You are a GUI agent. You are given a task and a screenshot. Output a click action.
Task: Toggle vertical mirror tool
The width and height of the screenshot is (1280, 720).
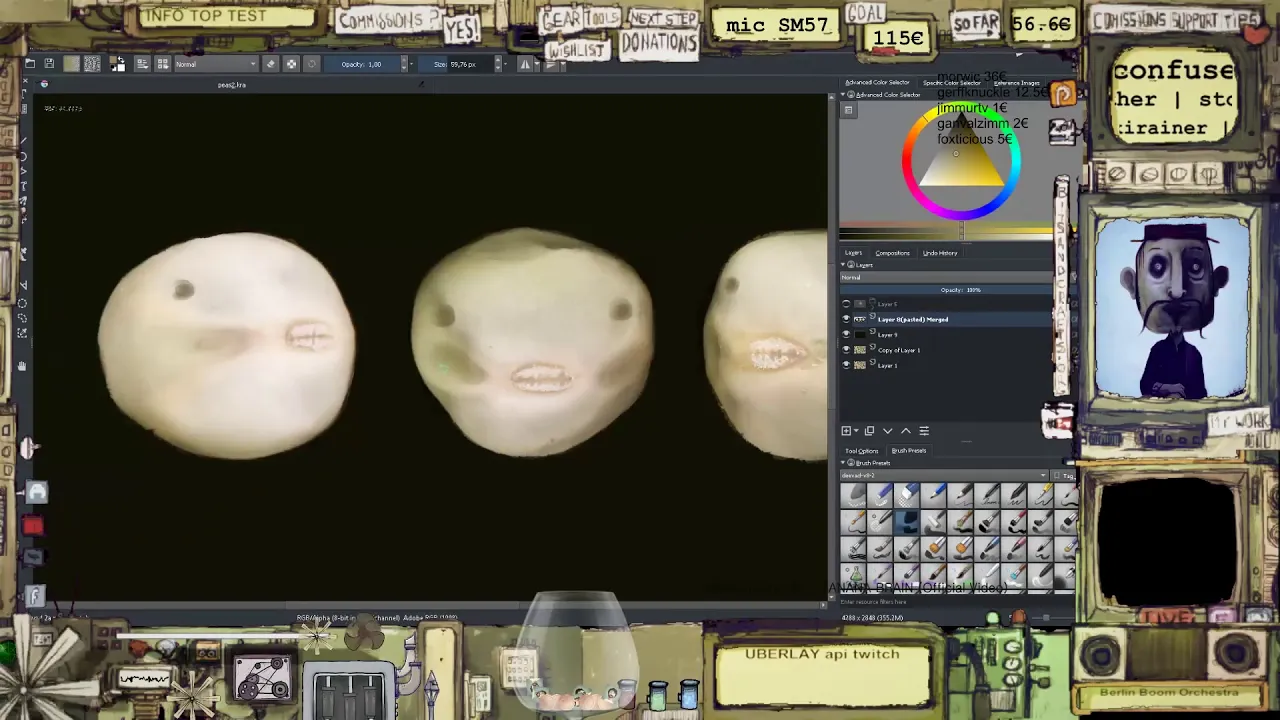pyautogui.click(x=549, y=63)
